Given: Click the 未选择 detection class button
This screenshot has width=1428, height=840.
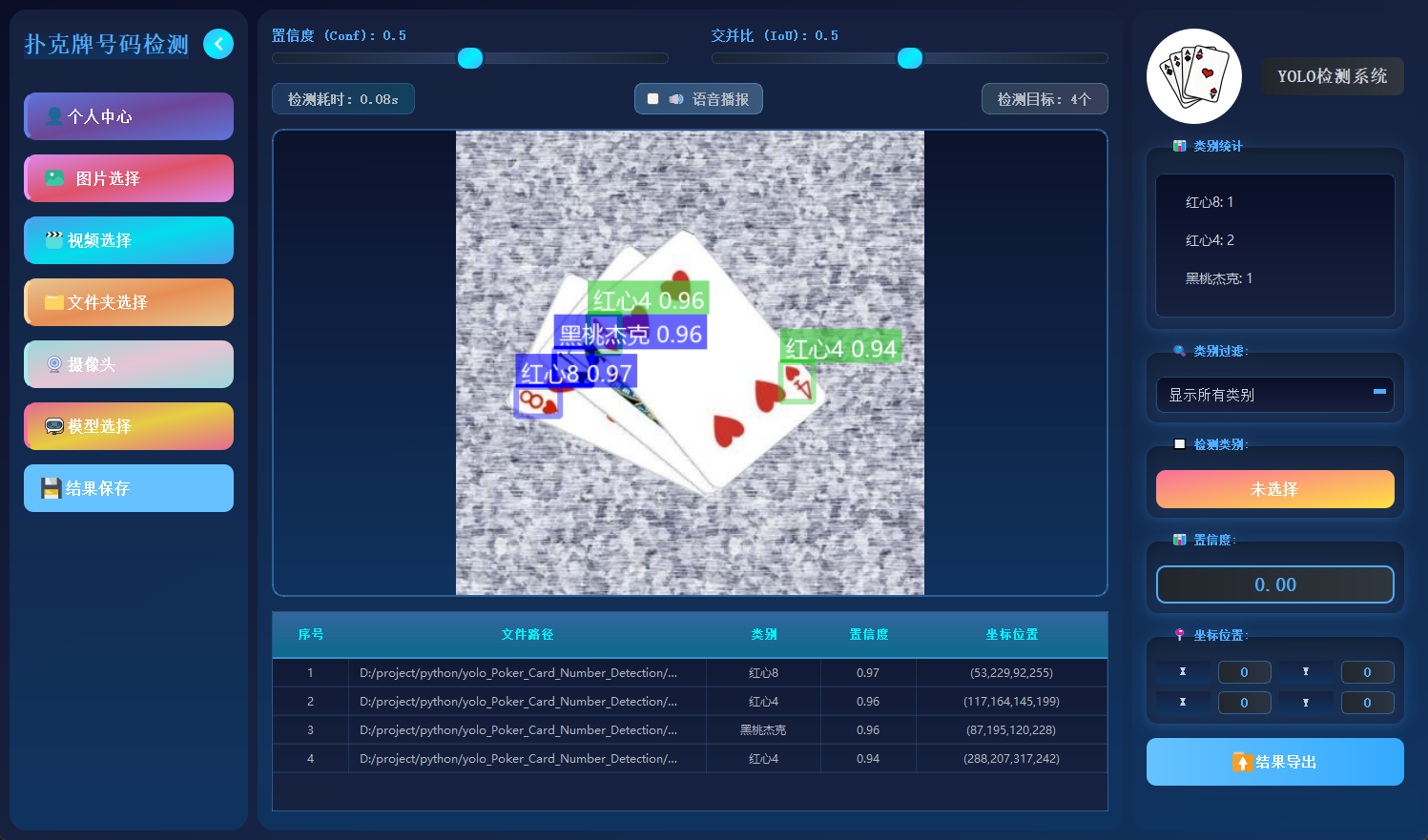Looking at the screenshot, I should click(1275, 489).
